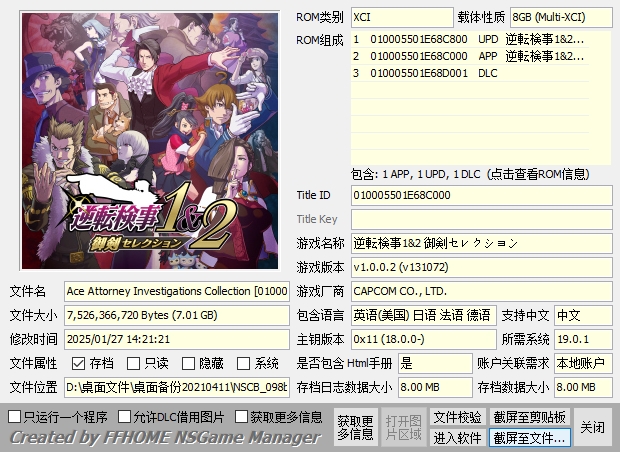620x452 pixels.
Task: Check the 获取更多信息 checkbox
Action: pos(241,416)
